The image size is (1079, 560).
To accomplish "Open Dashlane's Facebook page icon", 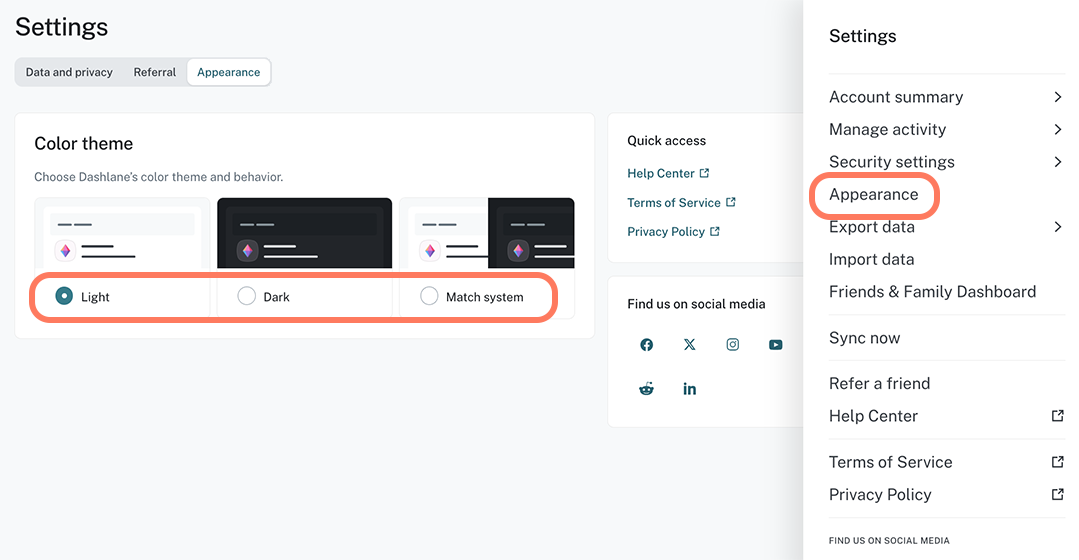I will [646, 345].
